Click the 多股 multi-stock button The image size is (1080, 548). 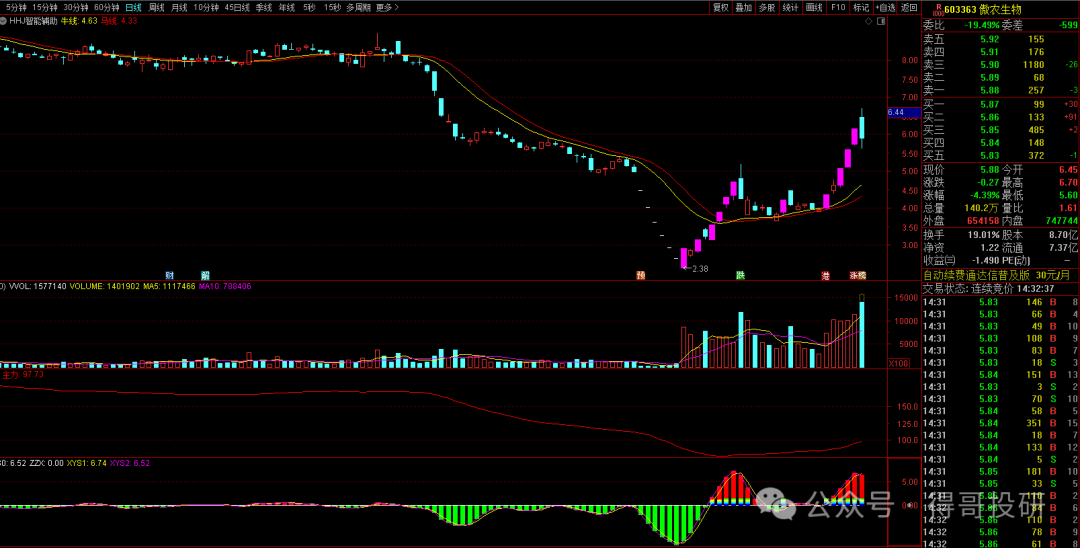coord(767,8)
